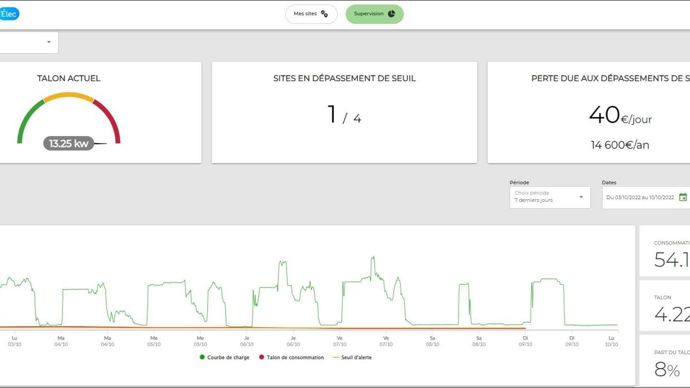Toggle the Seuil d'alerte legend entry
Screen dimensions: 690x388
352,357
